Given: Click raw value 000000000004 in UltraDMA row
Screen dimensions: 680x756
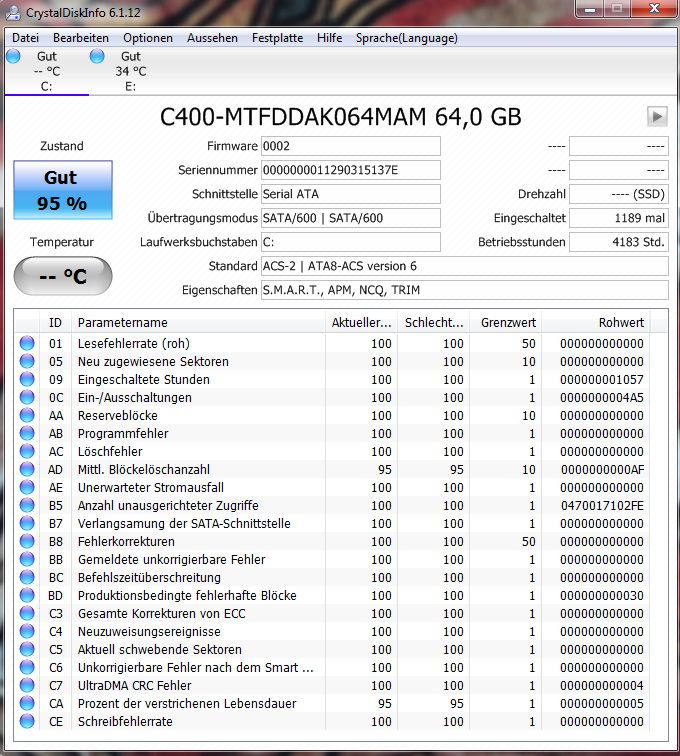Looking at the screenshot, I should pos(602,685).
